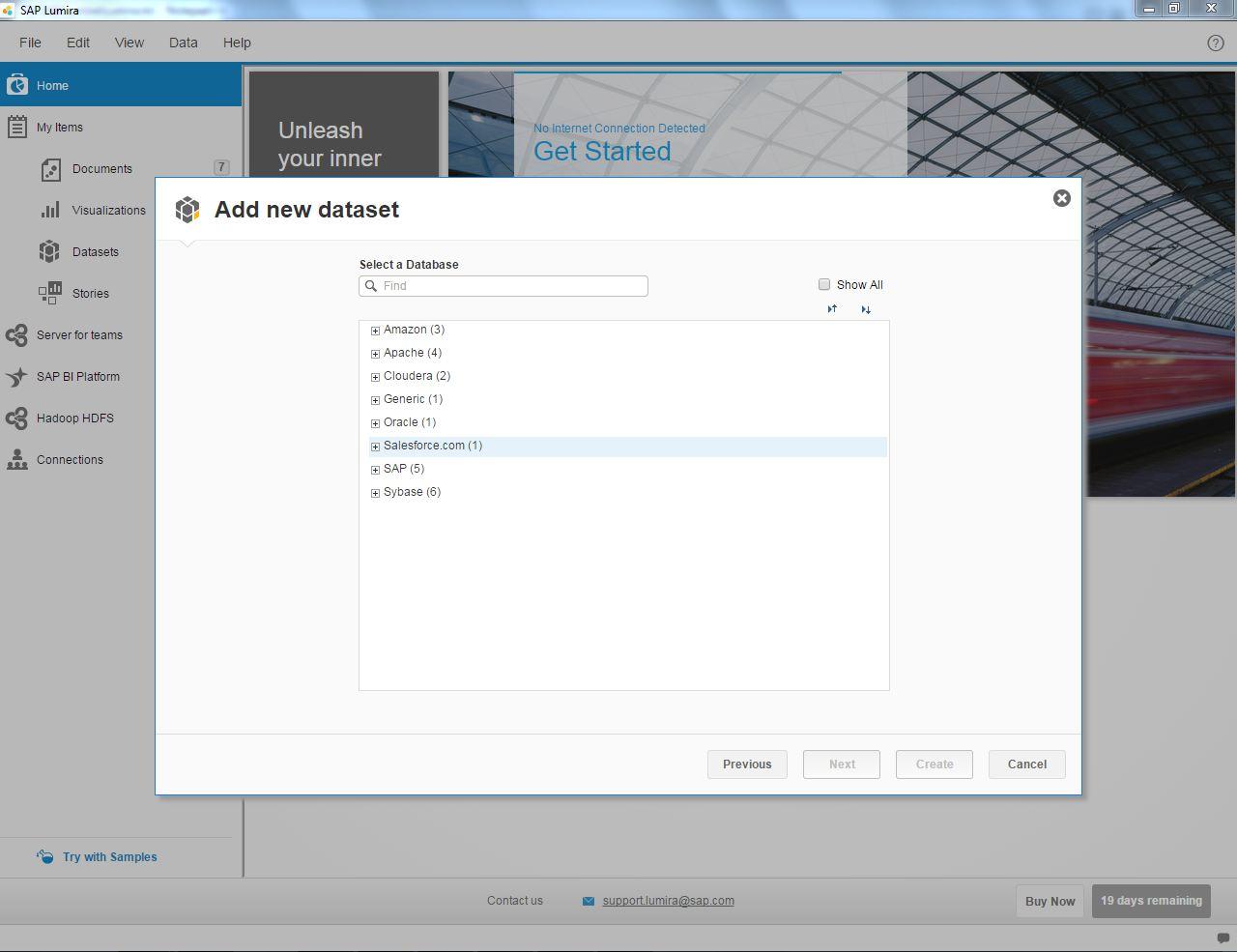Viewport: 1237px width, 952px height.
Task: Click the Create button
Action: coord(935,764)
